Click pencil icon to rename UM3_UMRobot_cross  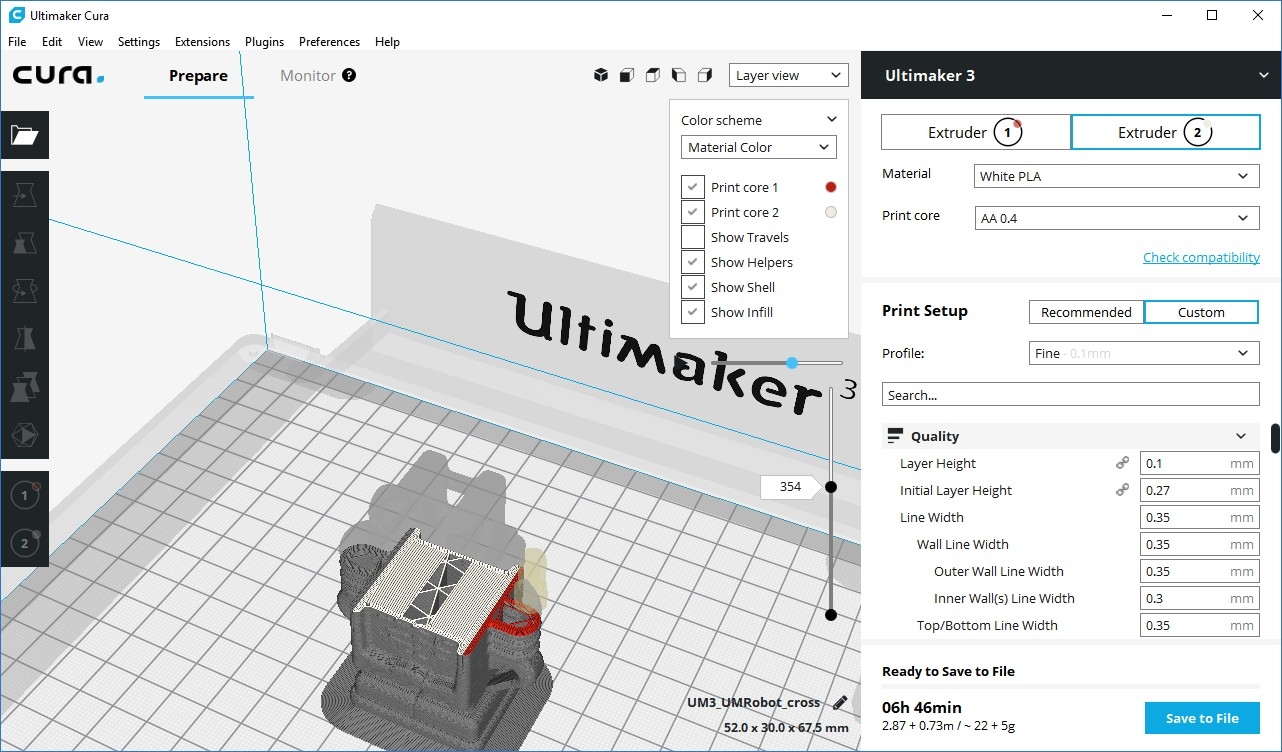click(840, 703)
